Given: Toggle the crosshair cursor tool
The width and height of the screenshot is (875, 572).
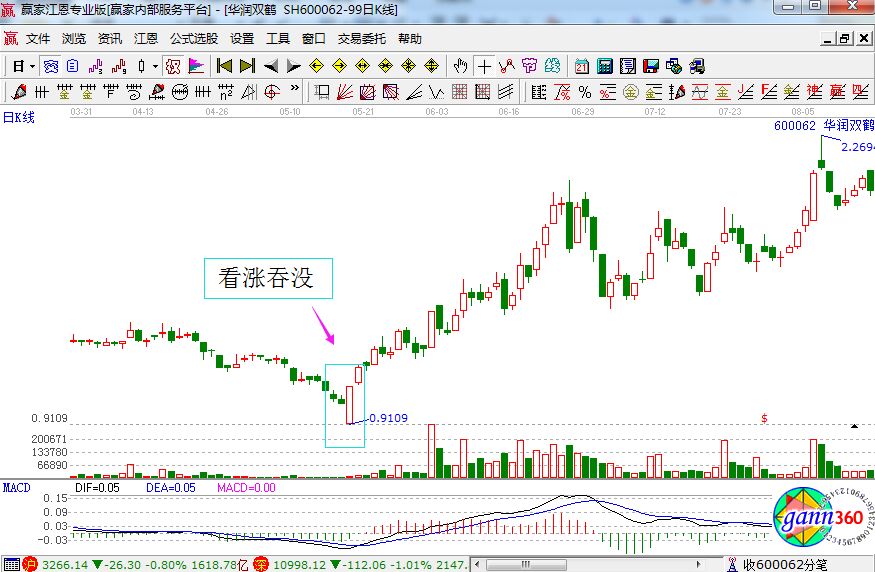Looking at the screenshot, I should pyautogui.click(x=484, y=66).
